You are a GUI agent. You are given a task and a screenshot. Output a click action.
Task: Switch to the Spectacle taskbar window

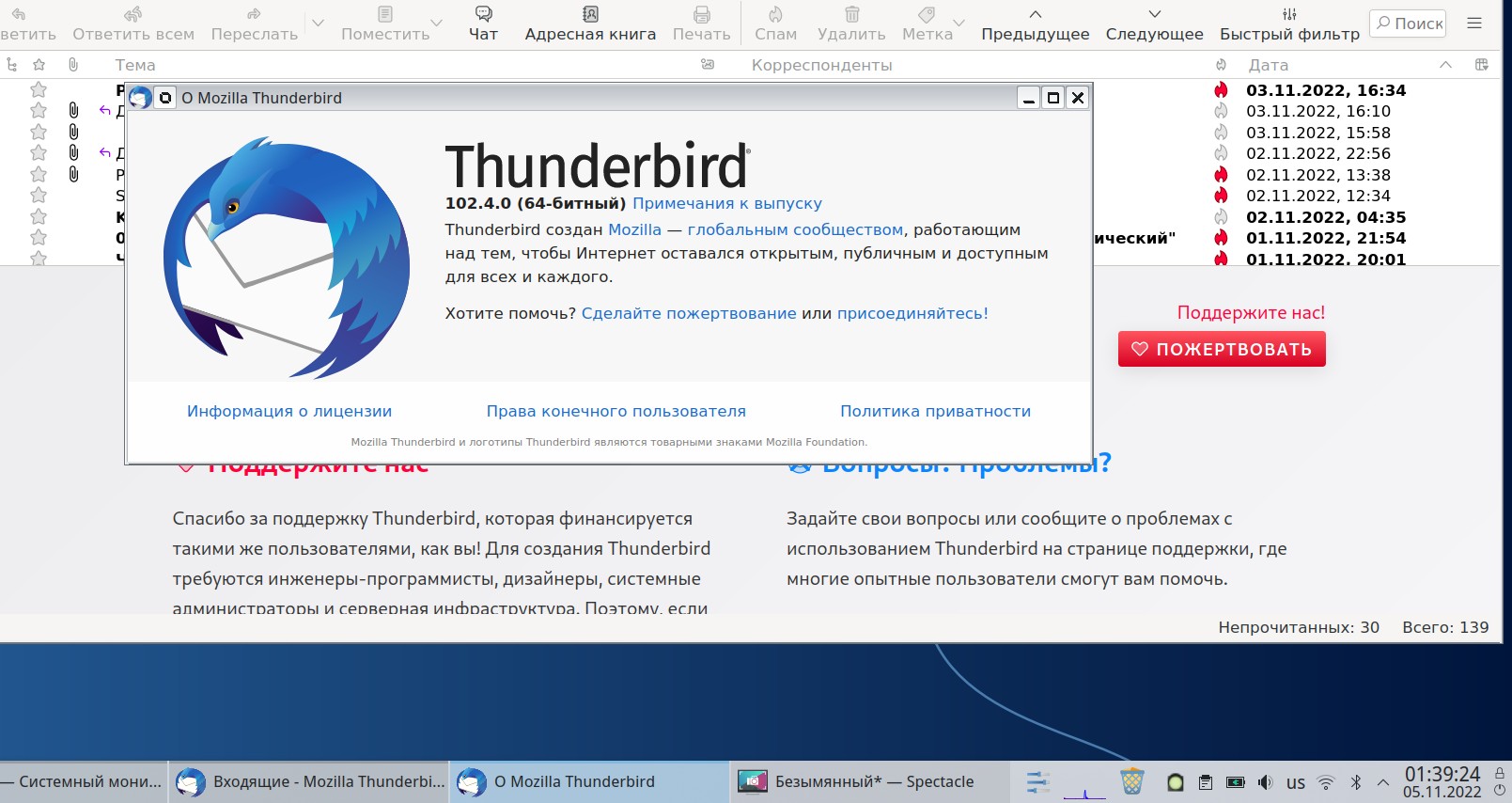869,782
